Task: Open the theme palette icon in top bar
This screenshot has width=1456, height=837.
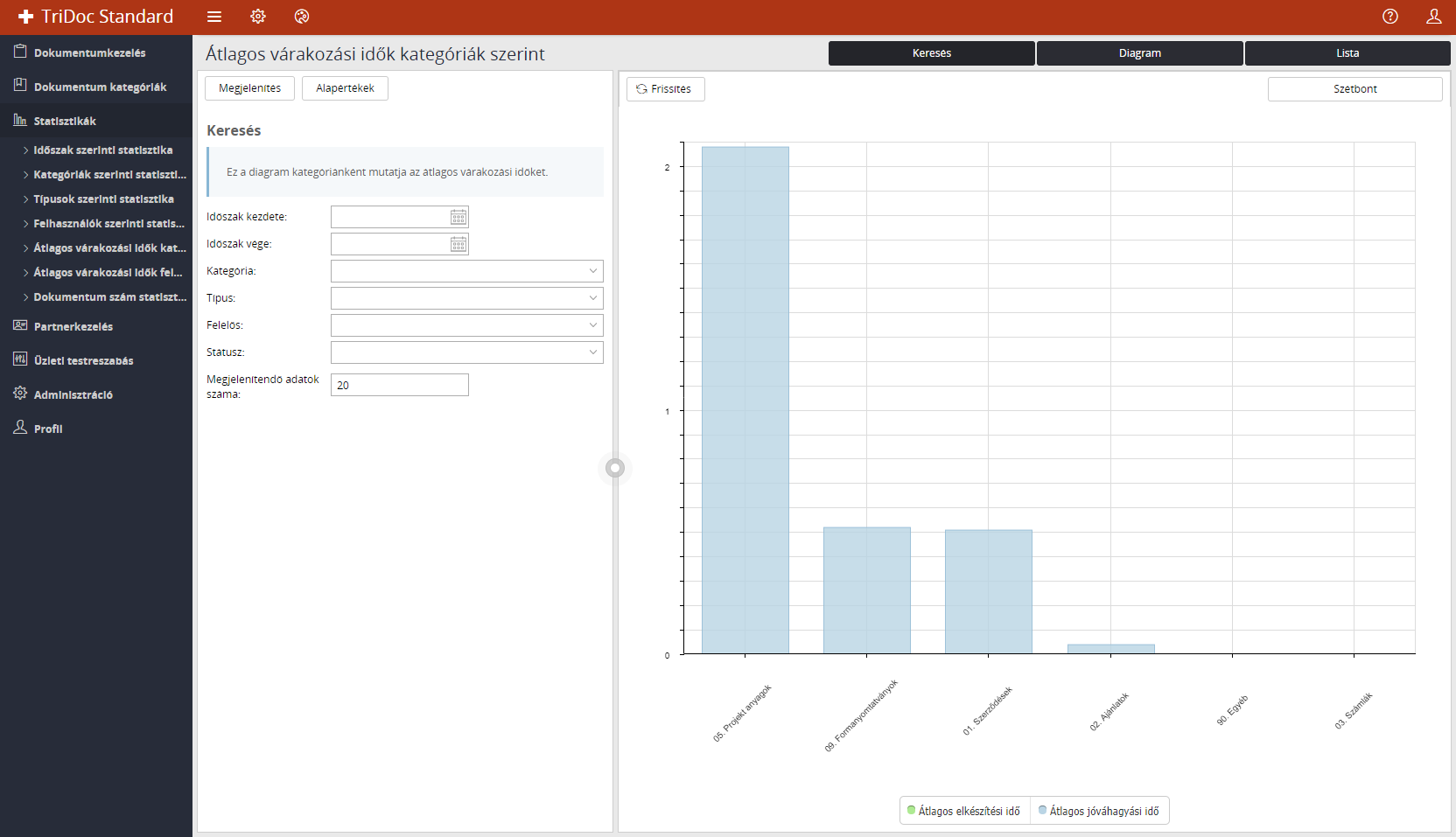Action: tap(302, 17)
